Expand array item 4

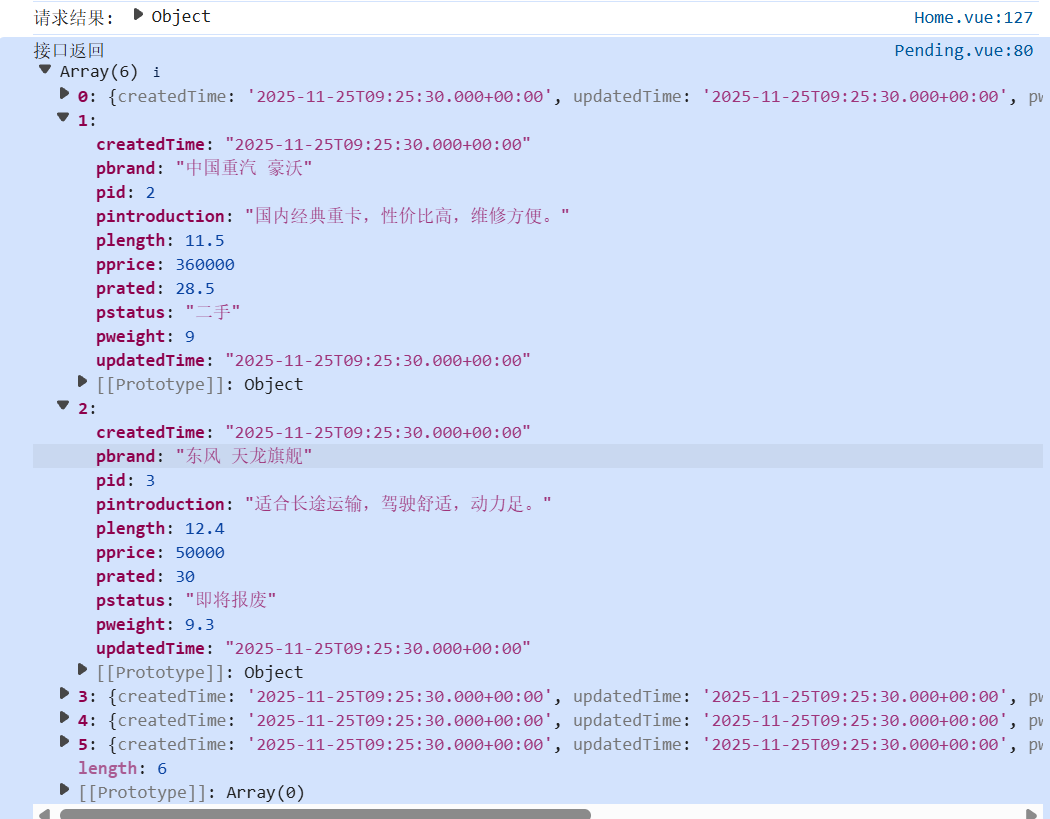[x=64, y=718]
